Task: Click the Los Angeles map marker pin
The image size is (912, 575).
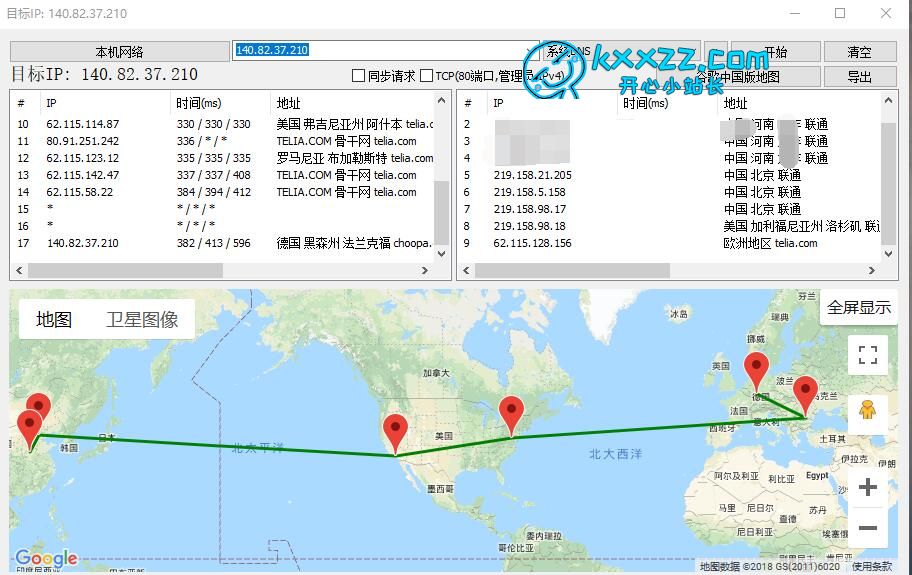Action: click(x=395, y=434)
